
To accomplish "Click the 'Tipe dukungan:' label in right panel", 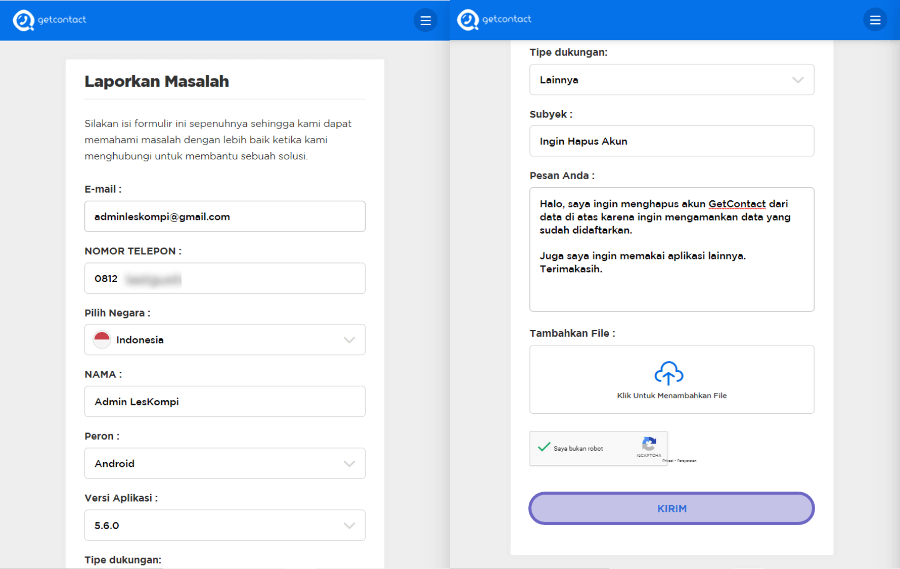I will pos(568,52).
